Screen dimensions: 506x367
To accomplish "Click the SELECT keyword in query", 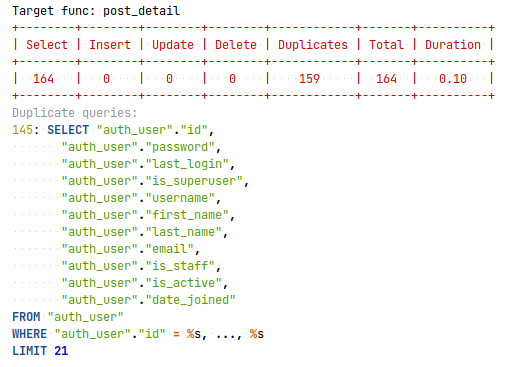I will 68,130.
